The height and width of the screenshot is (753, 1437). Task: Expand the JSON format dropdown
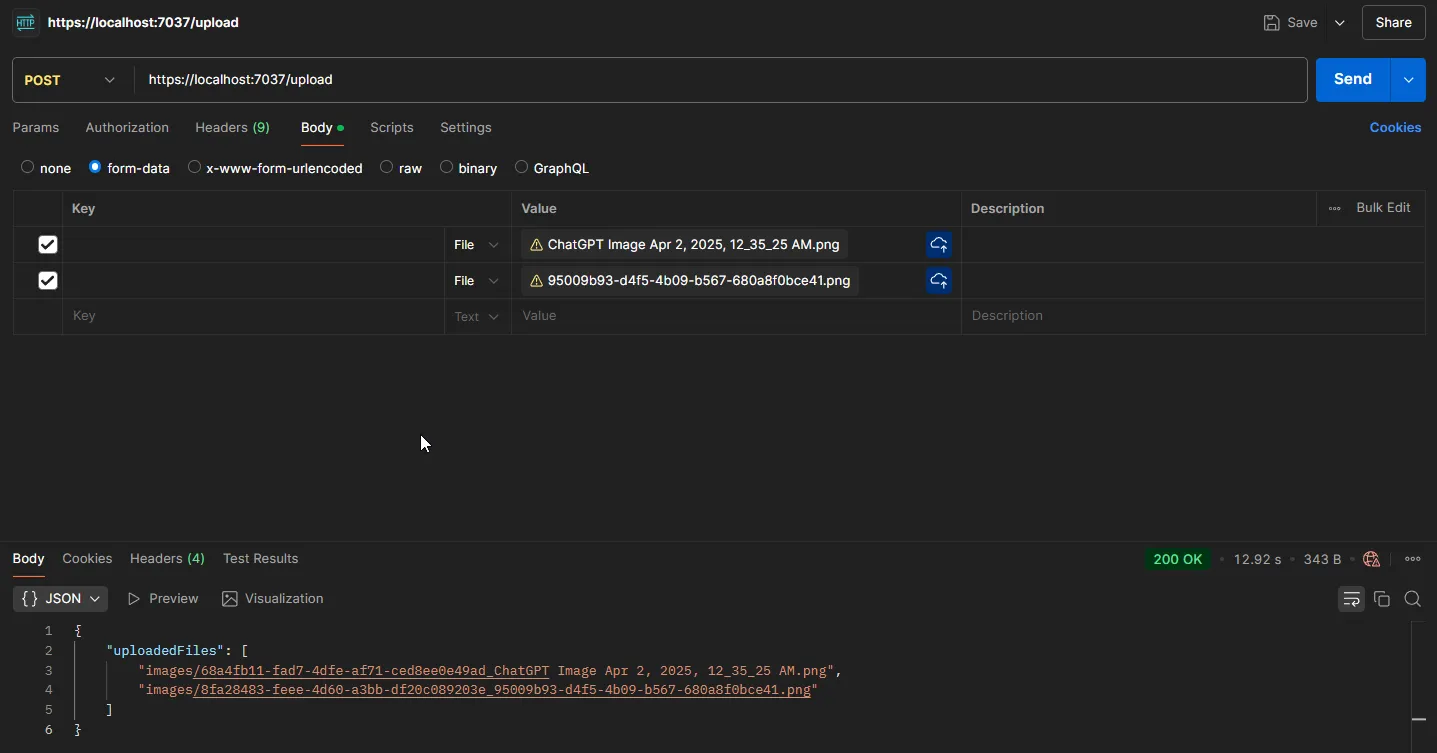point(61,599)
